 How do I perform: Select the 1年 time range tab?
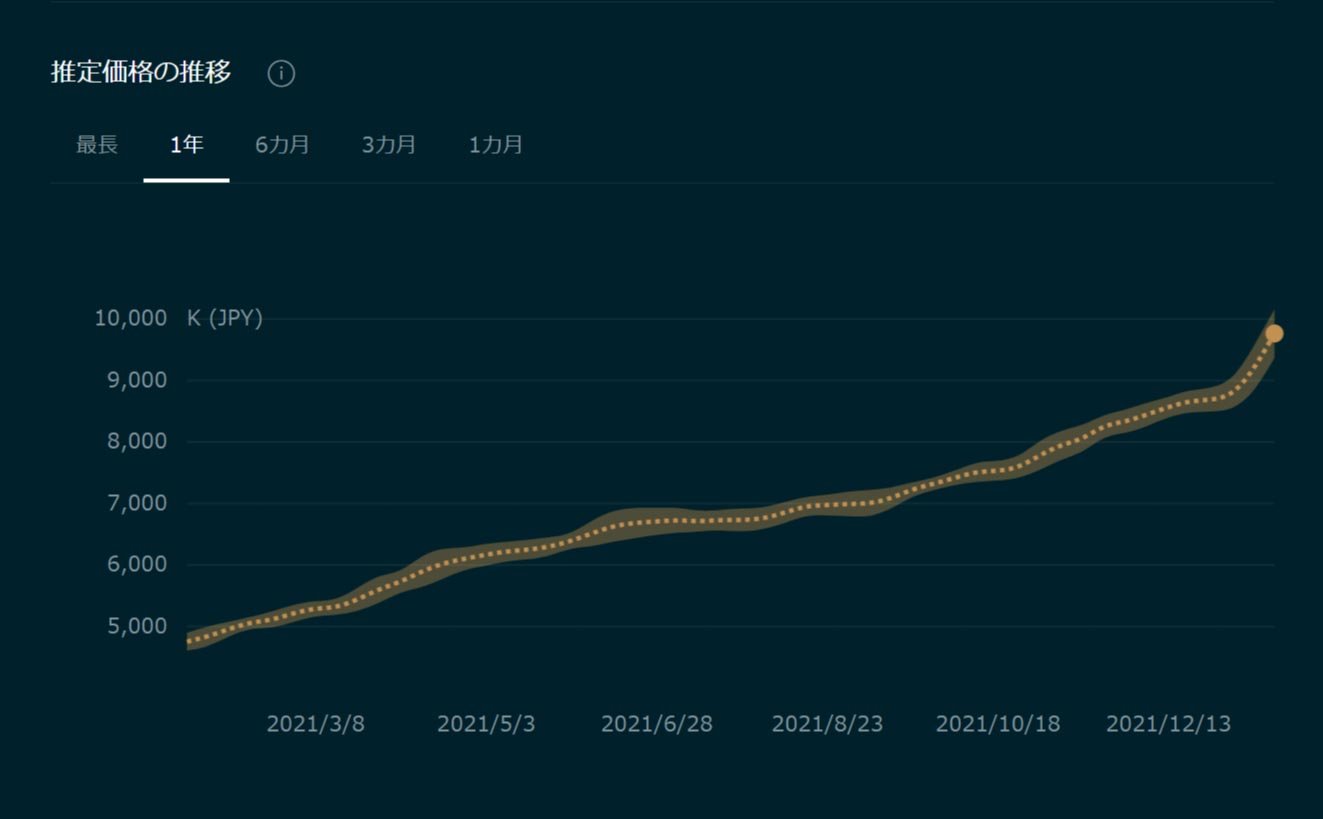pyautogui.click(x=186, y=145)
